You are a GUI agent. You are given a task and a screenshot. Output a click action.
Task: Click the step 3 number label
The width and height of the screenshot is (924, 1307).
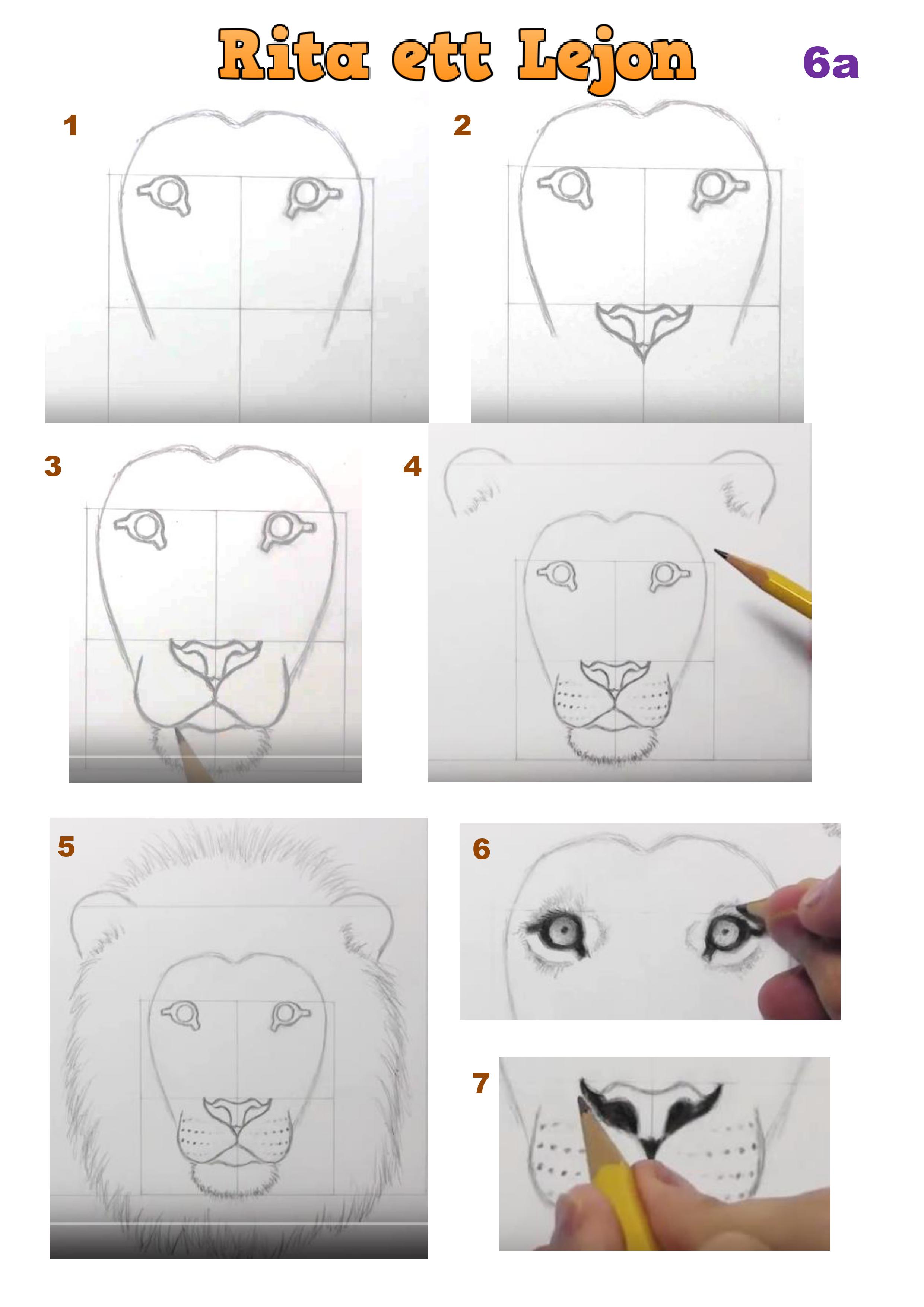[53, 466]
